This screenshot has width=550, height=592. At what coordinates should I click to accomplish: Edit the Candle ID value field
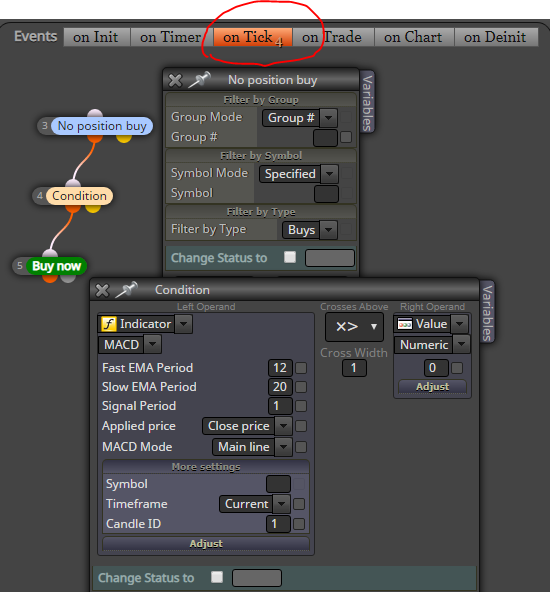pos(278,524)
